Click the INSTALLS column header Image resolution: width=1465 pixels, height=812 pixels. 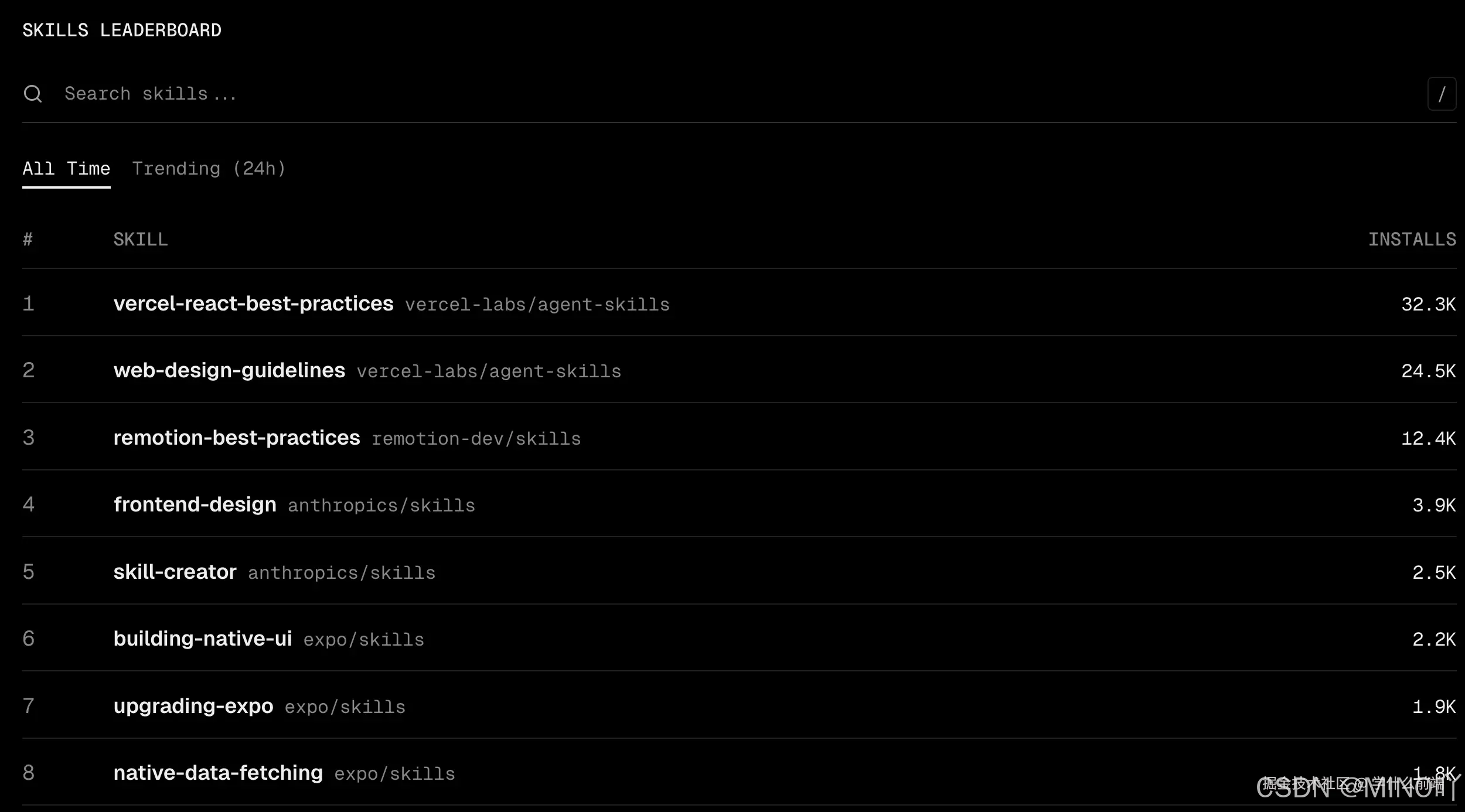click(x=1412, y=240)
